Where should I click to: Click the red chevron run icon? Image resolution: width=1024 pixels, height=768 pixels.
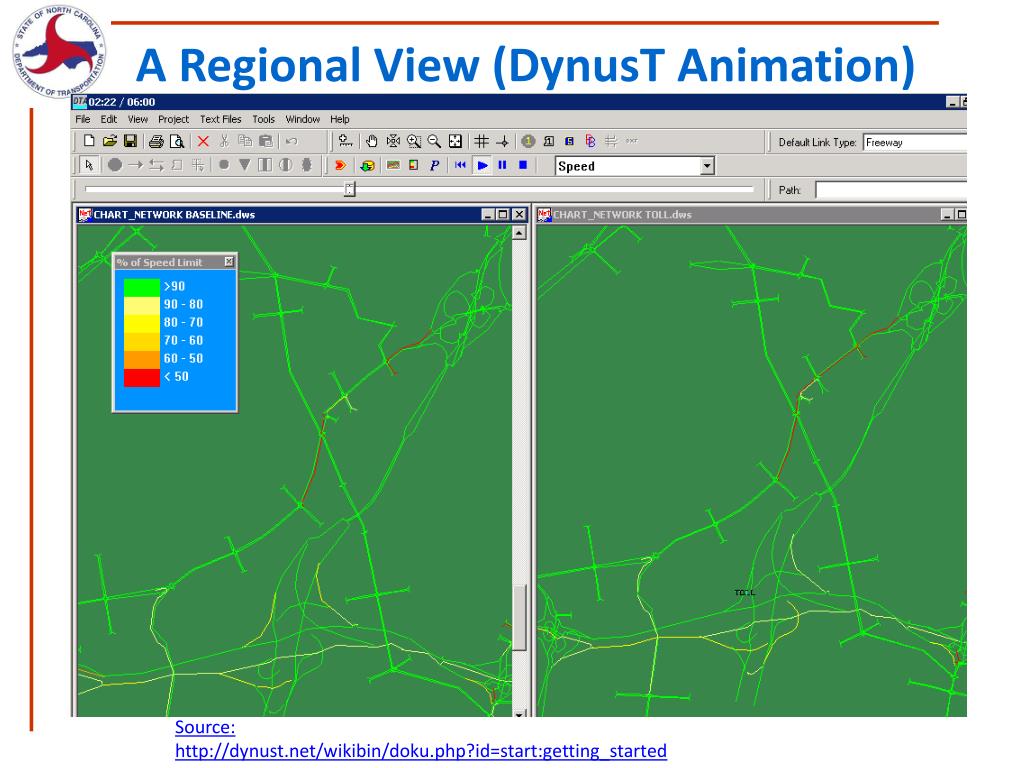[x=340, y=165]
